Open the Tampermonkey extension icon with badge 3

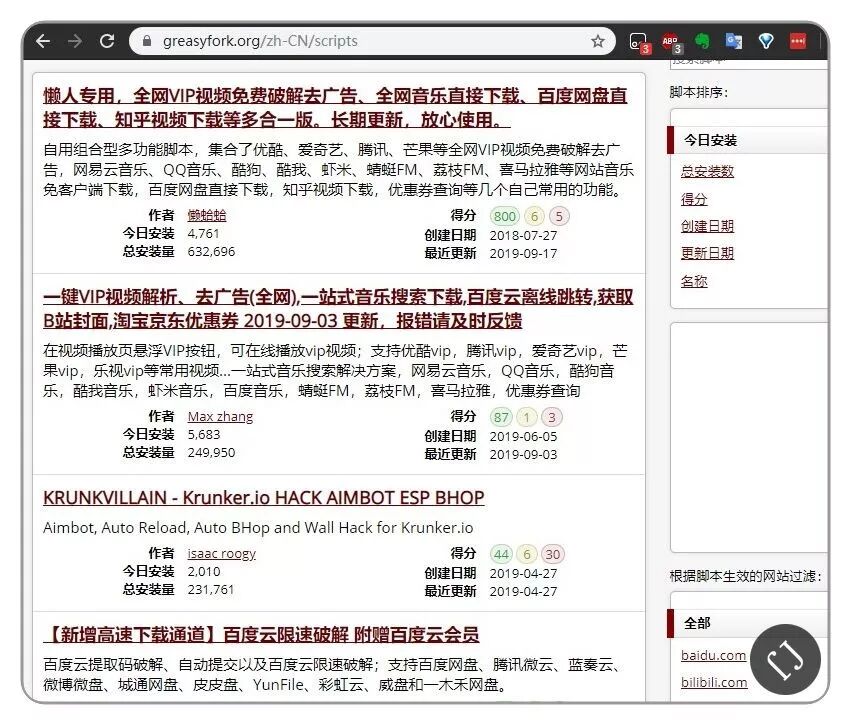pyautogui.click(x=639, y=42)
